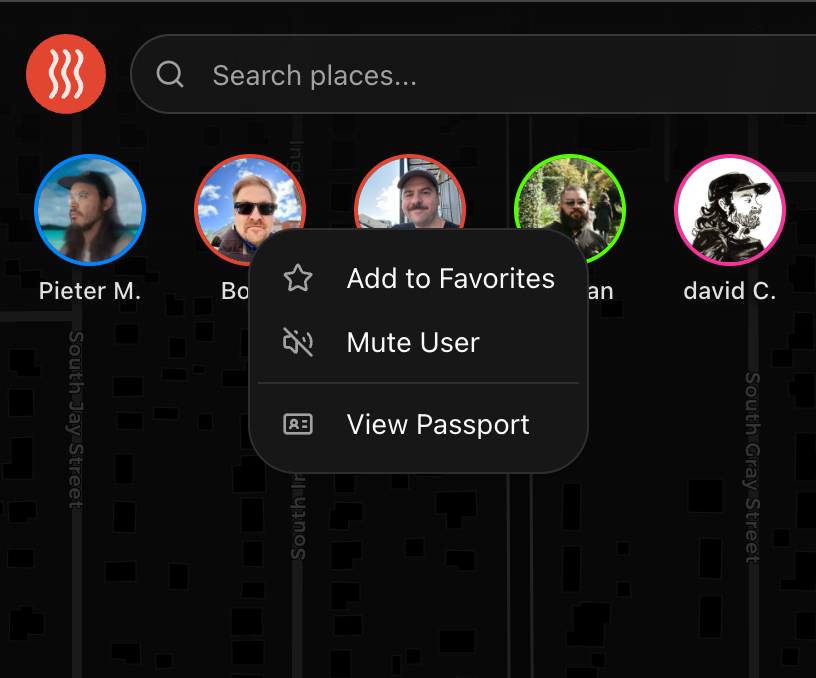Select Mute User from context menu

tap(413, 343)
